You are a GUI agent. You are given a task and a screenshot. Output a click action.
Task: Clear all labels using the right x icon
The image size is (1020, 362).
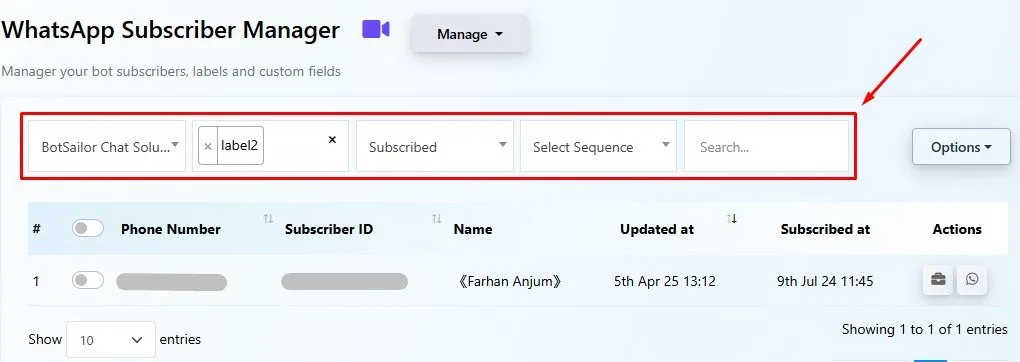(x=332, y=139)
